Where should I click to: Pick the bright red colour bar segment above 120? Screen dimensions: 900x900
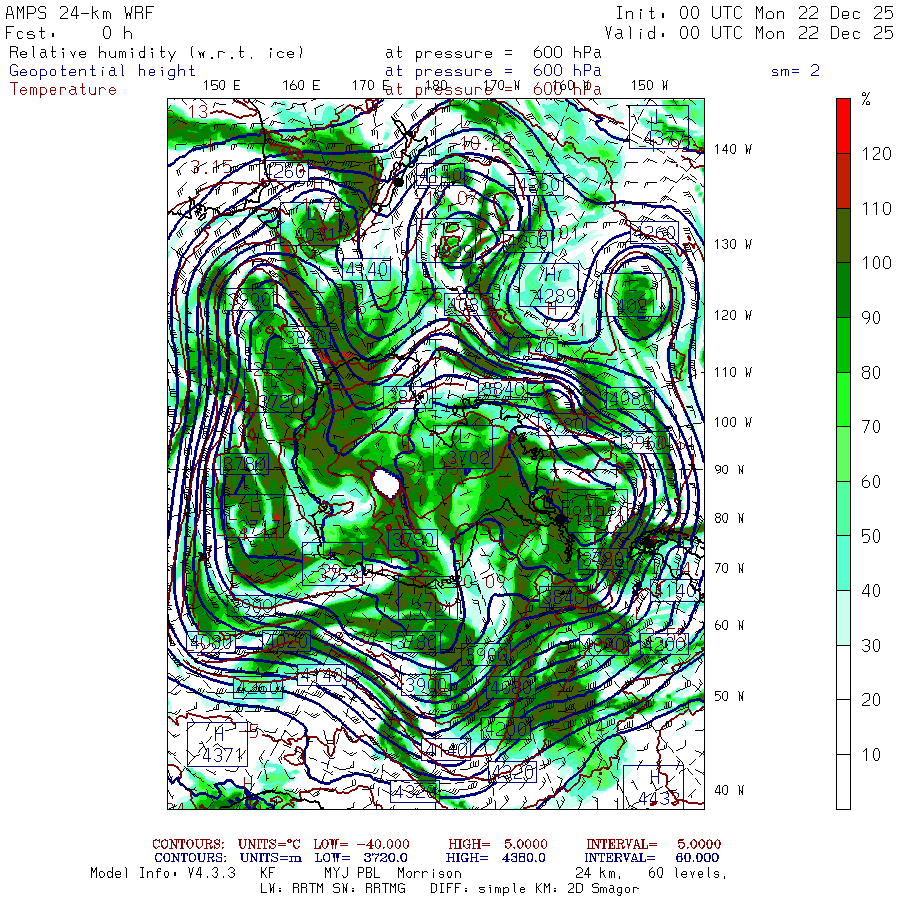point(843,126)
